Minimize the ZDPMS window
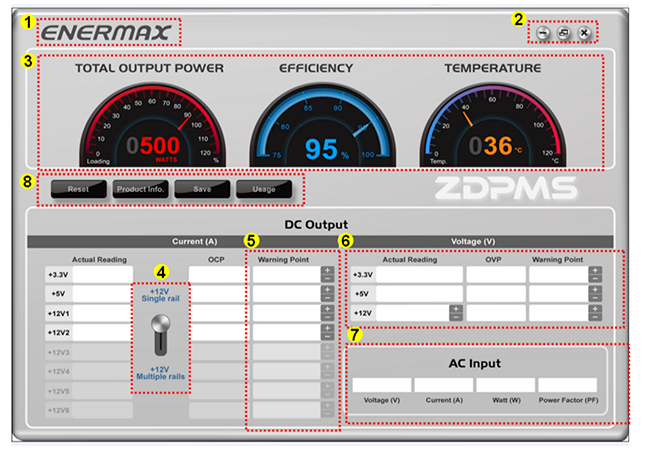This screenshot has width=650, height=457. tap(542, 33)
